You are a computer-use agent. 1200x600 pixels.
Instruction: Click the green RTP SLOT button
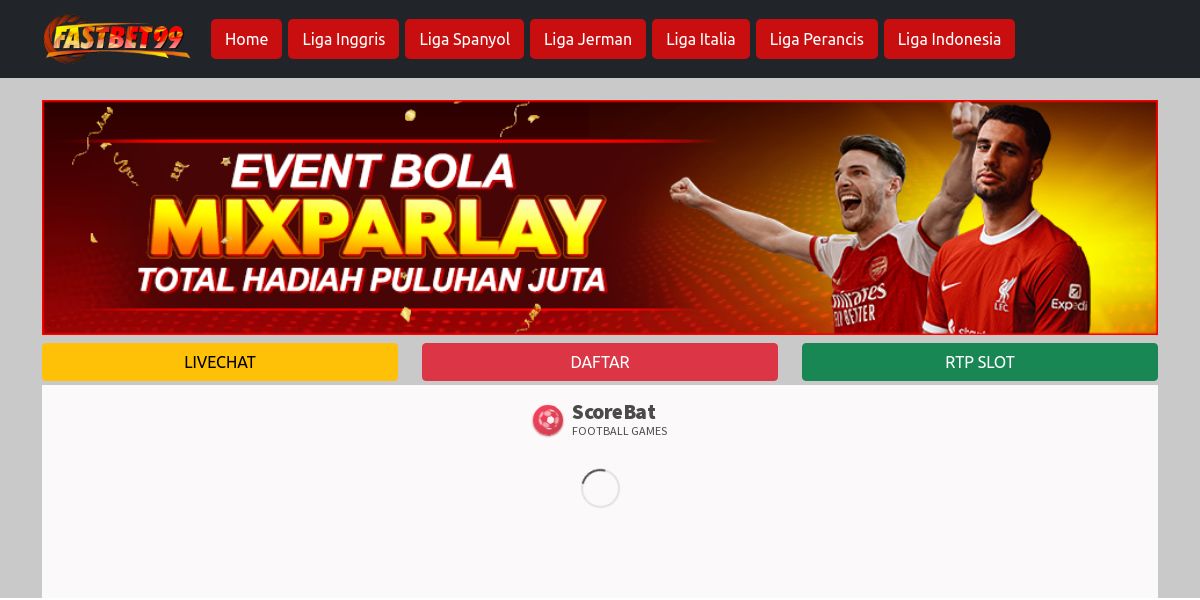point(980,362)
